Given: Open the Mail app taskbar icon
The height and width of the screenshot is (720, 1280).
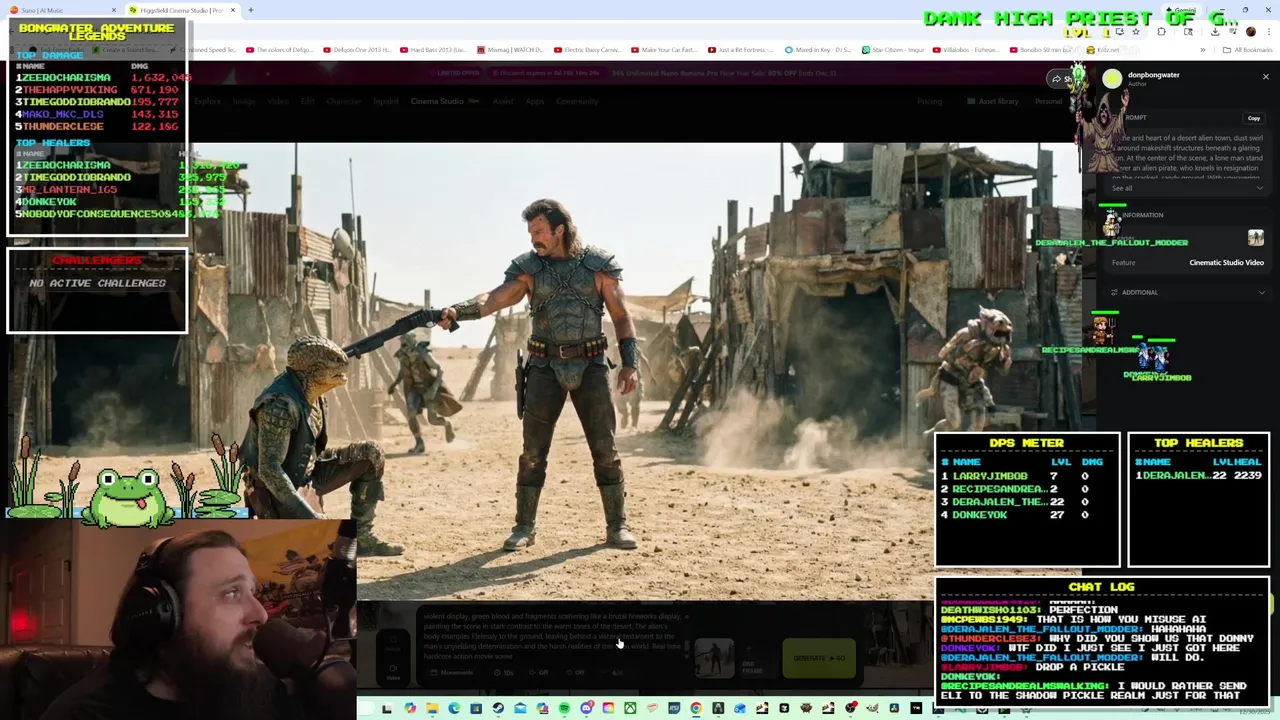Looking at the screenshot, I should (x=520, y=708).
